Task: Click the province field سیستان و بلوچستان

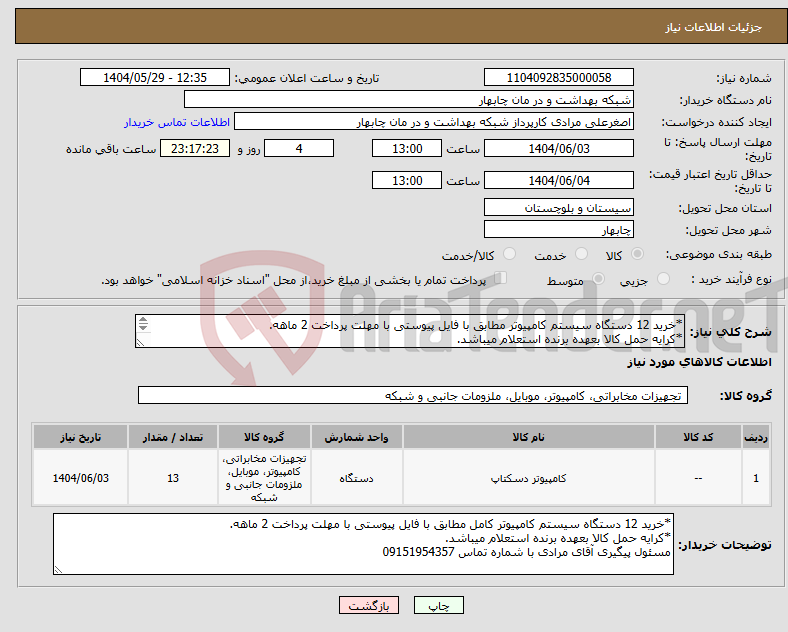Action: 558,207
